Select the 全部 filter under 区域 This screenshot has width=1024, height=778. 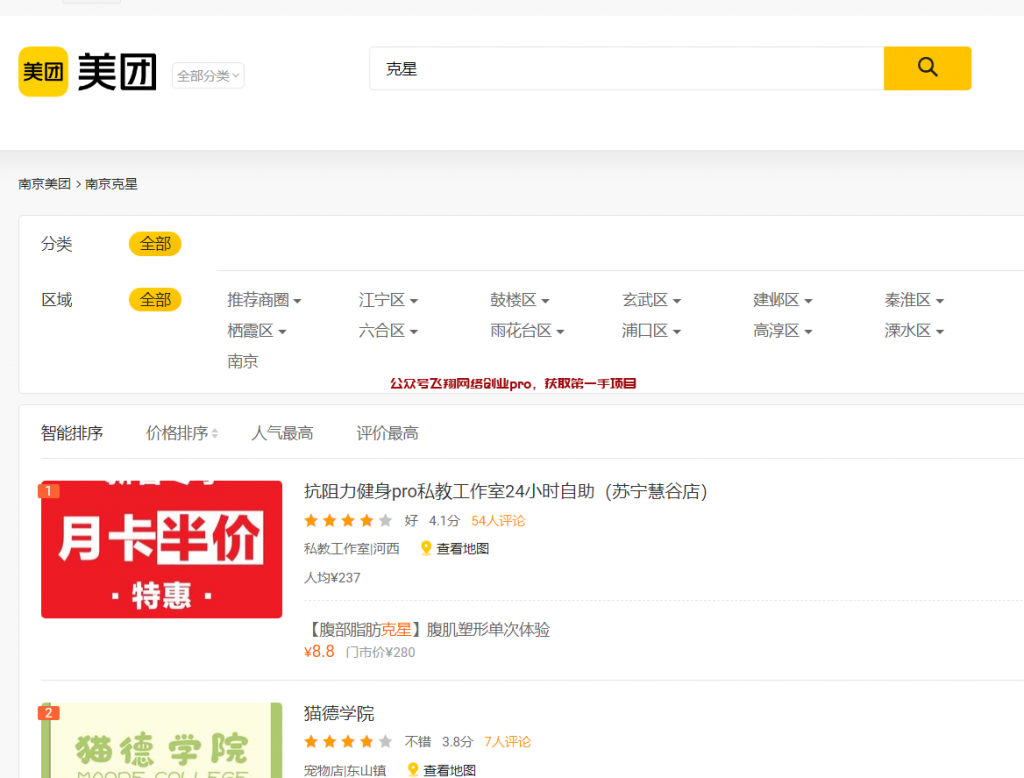[155, 299]
